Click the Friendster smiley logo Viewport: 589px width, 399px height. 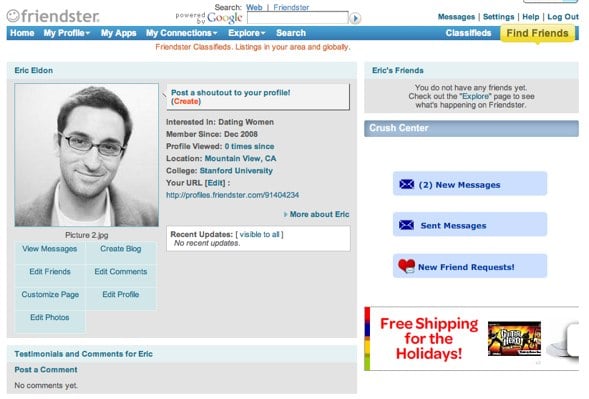click(x=13, y=16)
